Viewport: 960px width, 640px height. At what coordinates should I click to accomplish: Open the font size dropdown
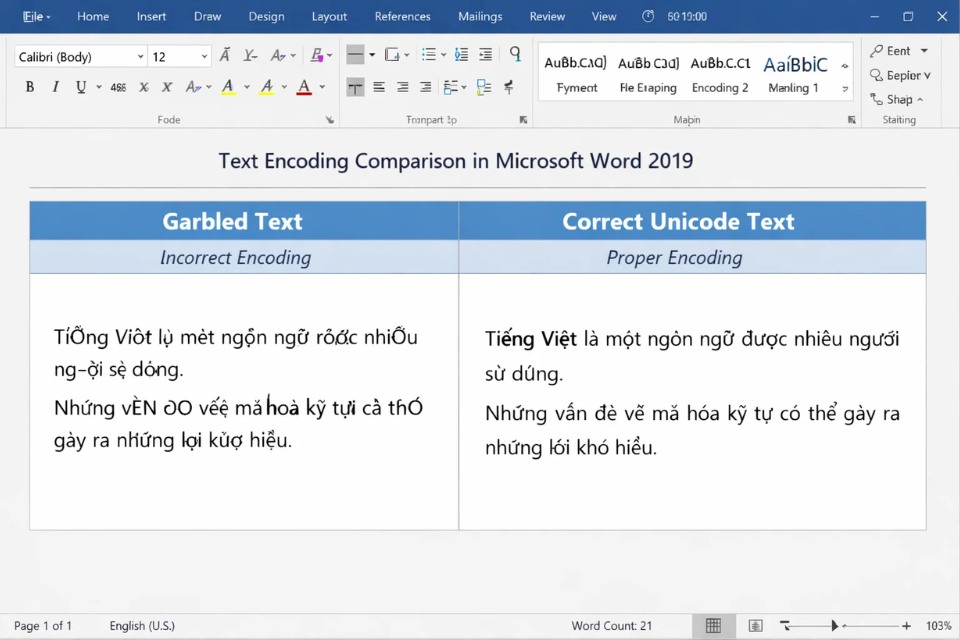click(205, 56)
